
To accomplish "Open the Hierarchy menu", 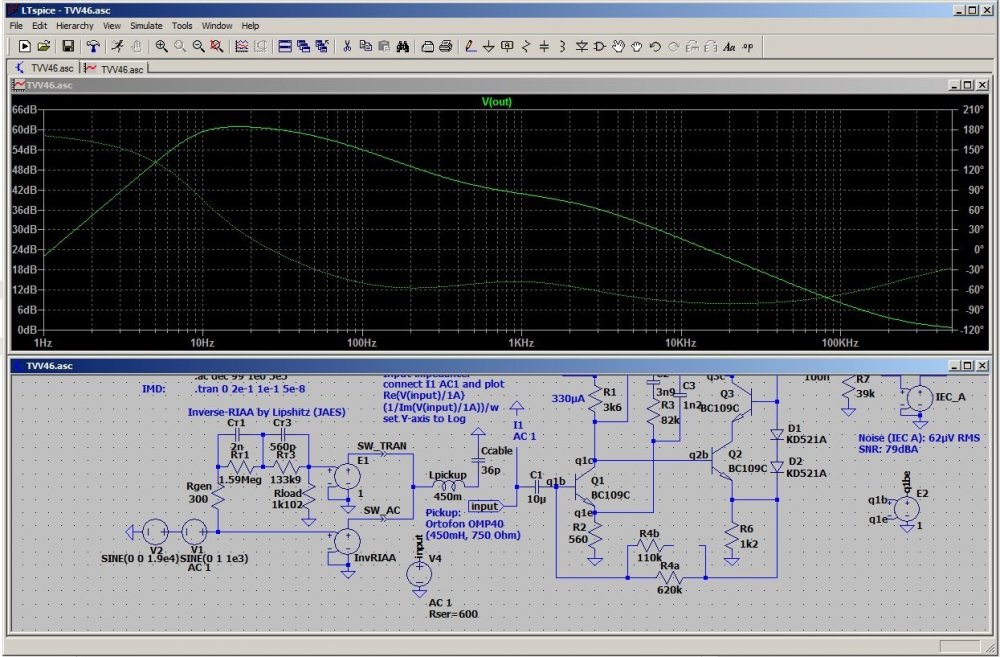I will (x=75, y=25).
